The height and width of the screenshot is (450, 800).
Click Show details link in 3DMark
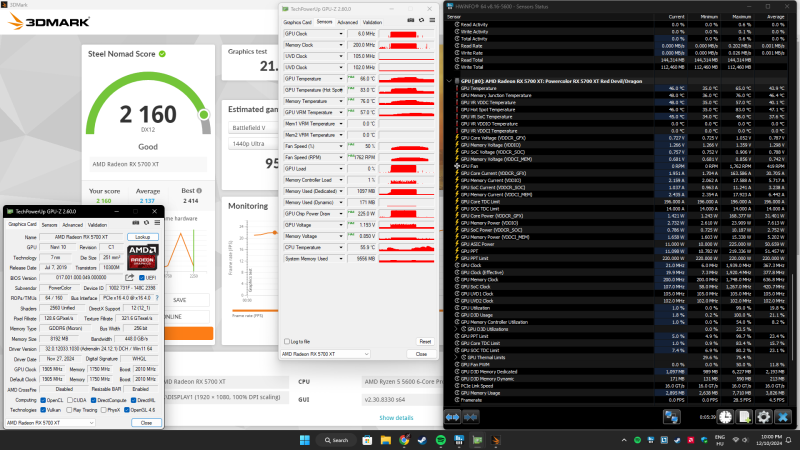click(396, 418)
